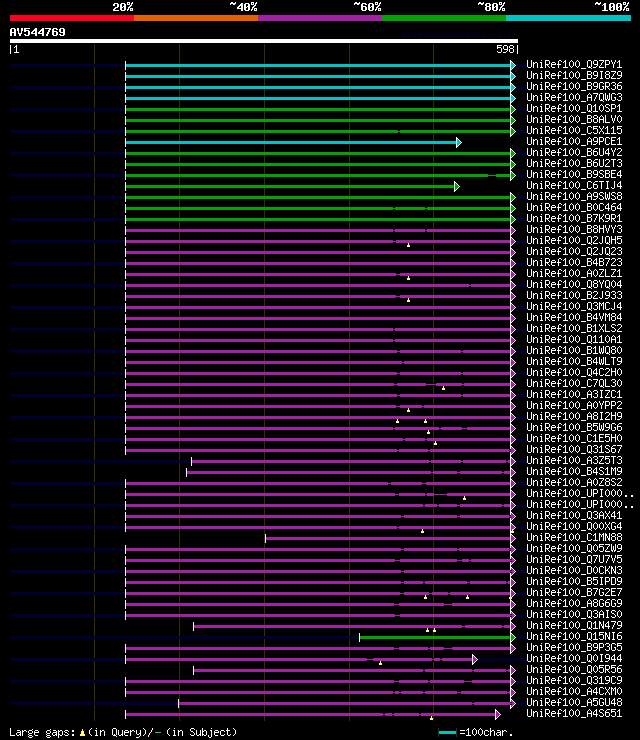Select the UniRef100_Q15NI6 label

click(x=574, y=637)
